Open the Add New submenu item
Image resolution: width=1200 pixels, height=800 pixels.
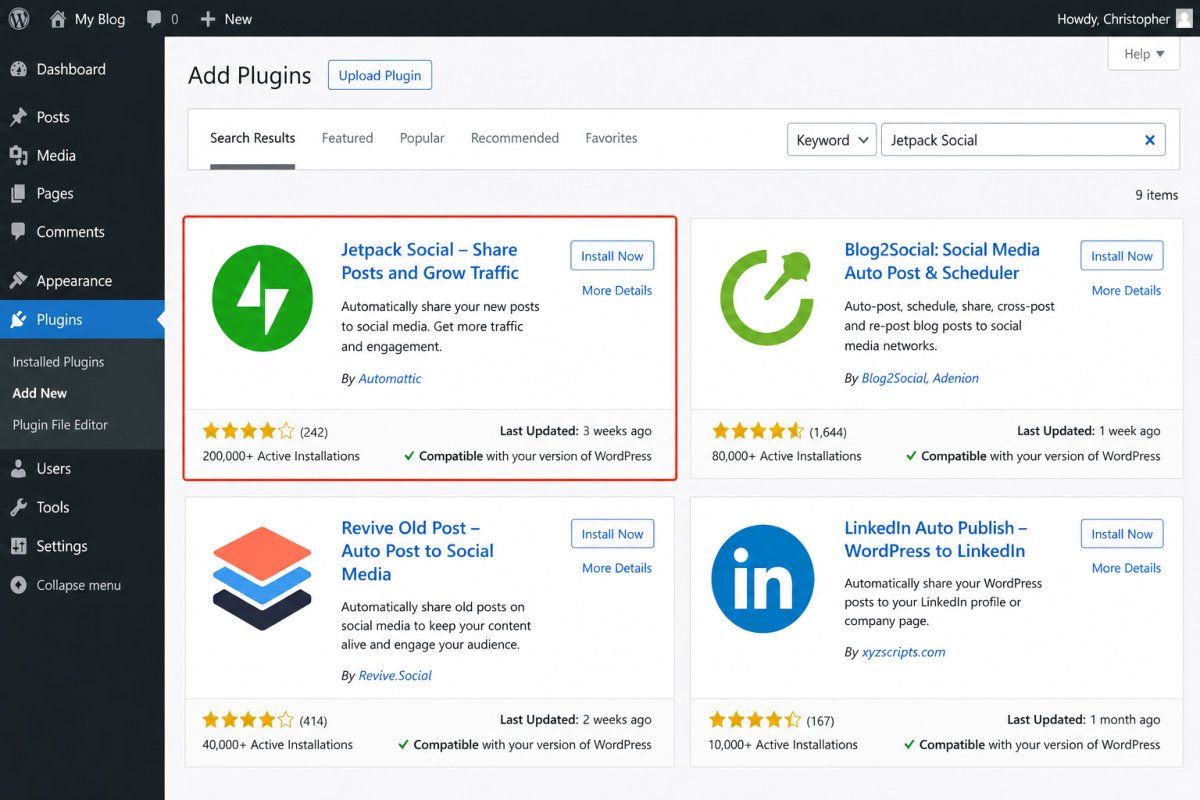(x=40, y=393)
